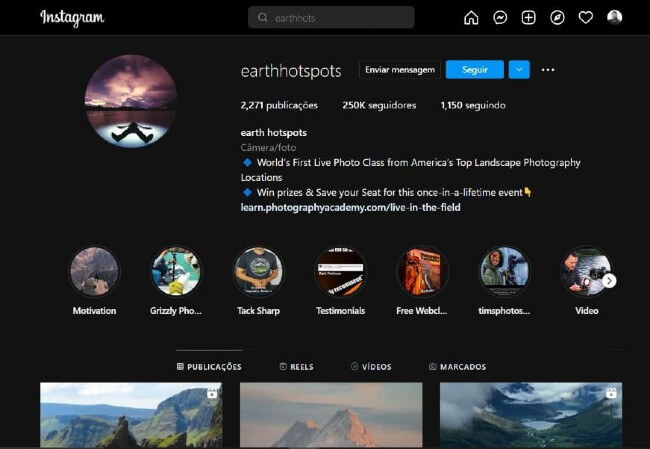The image size is (650, 449).
Task: Open the mountain peak sunset post
Action: (x=331, y=415)
